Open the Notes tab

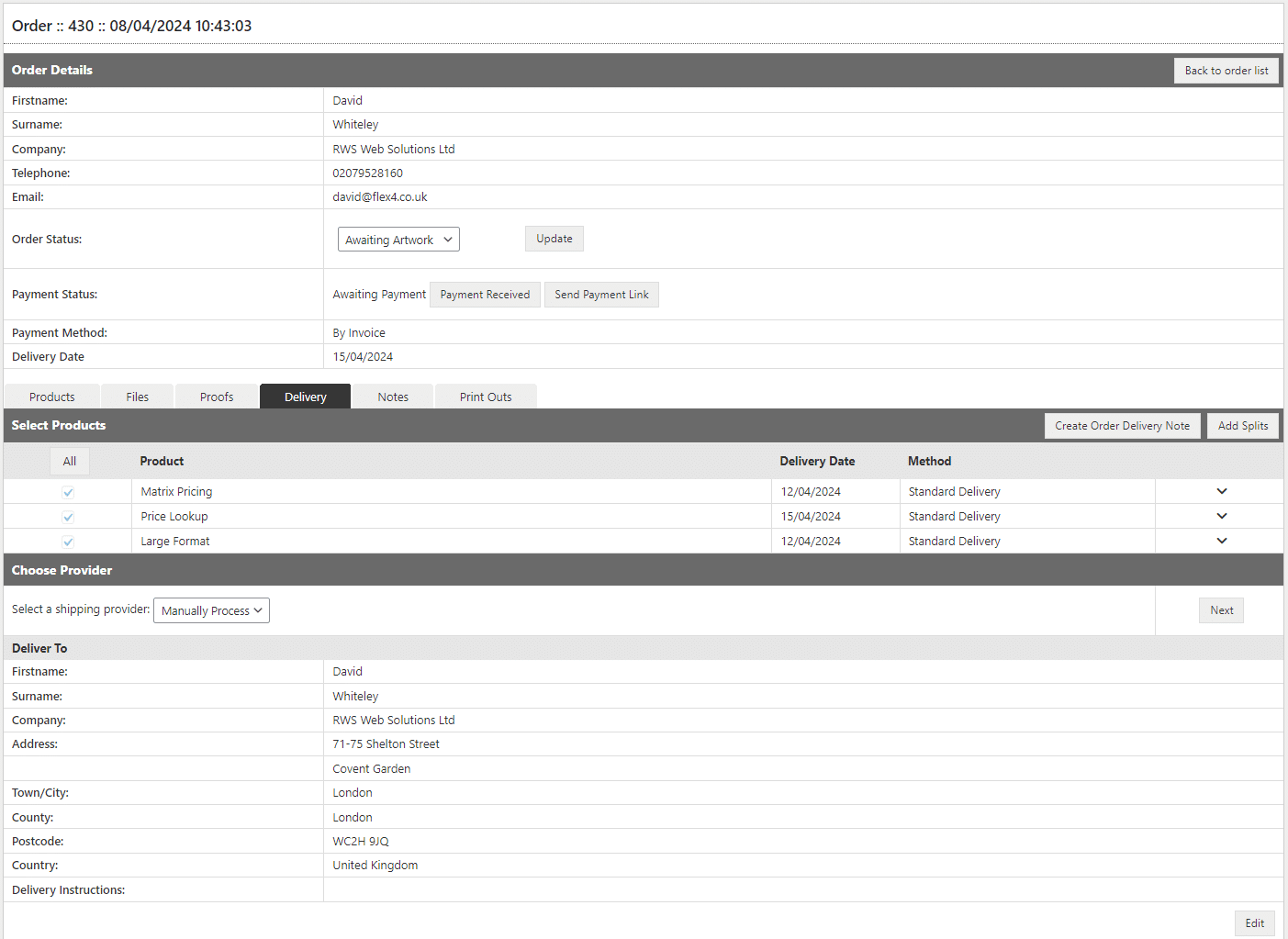(393, 397)
